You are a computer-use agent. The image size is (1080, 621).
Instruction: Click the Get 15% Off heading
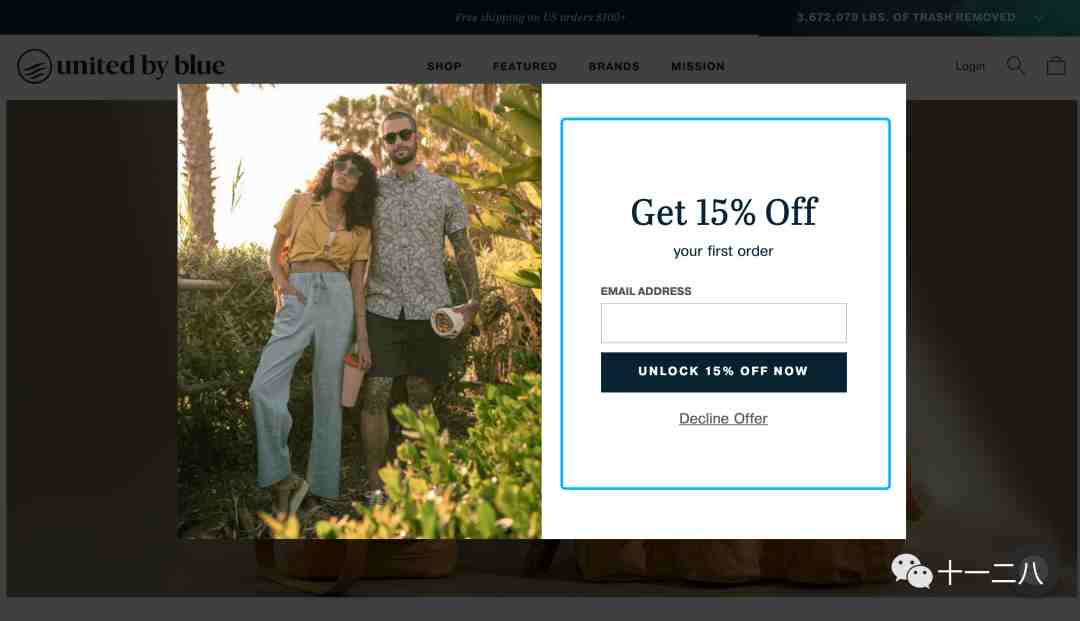723,212
